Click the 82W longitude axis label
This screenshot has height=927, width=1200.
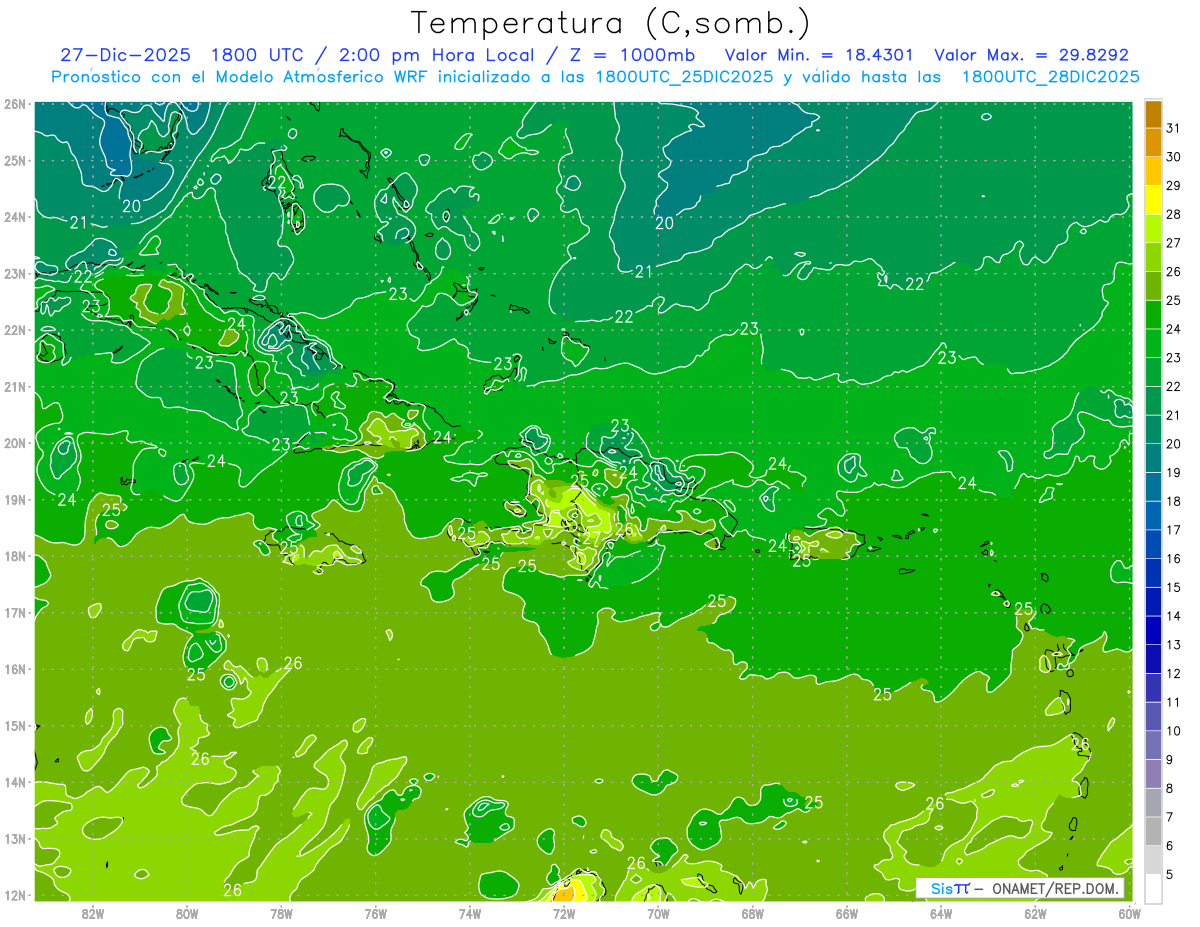pyautogui.click(x=93, y=913)
